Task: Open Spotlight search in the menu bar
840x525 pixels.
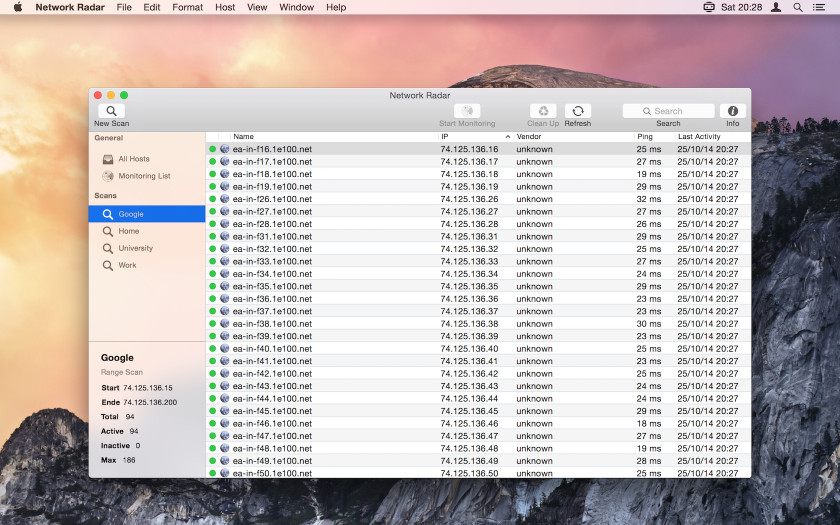Action: tap(798, 7)
